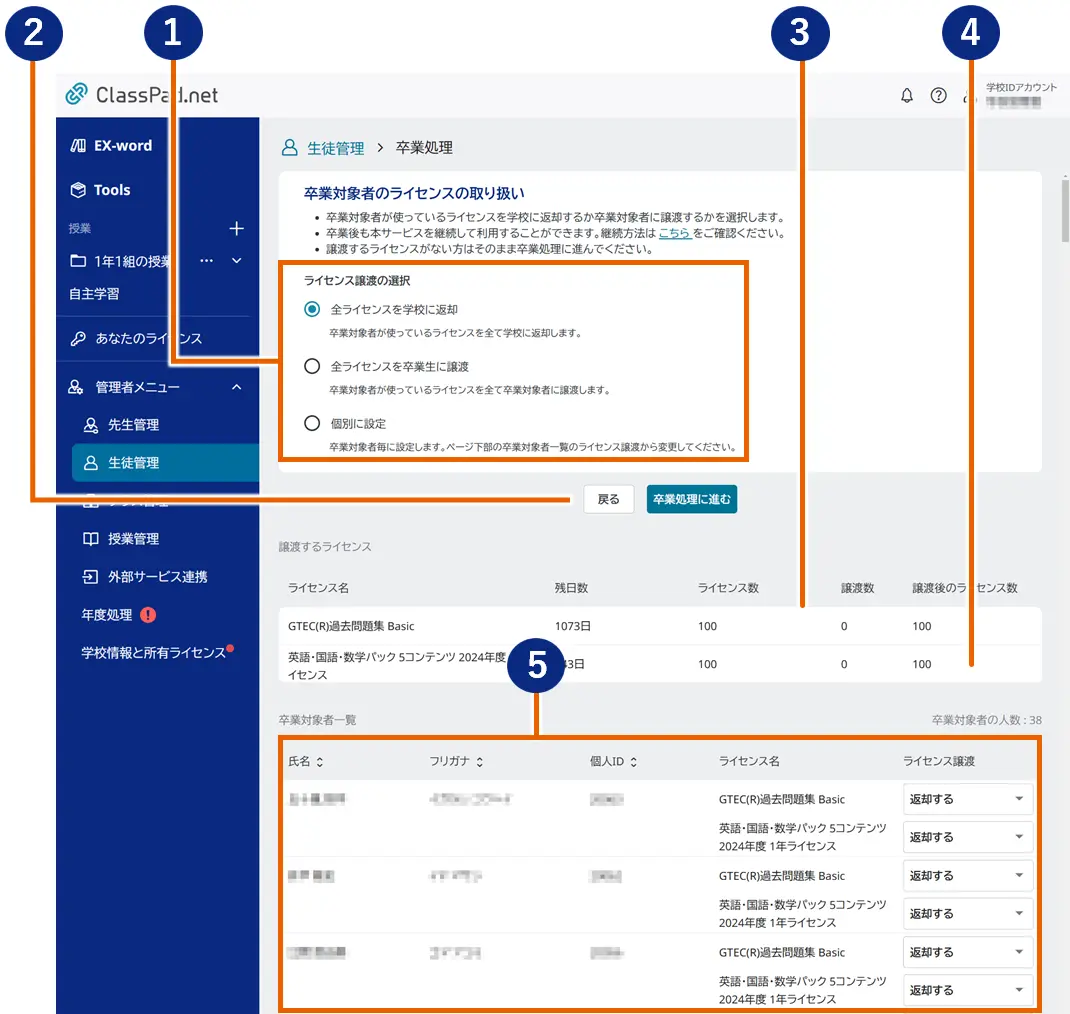Click the red alert icon next to 年度処理
This screenshot has width=1070, height=1014.
click(x=149, y=615)
